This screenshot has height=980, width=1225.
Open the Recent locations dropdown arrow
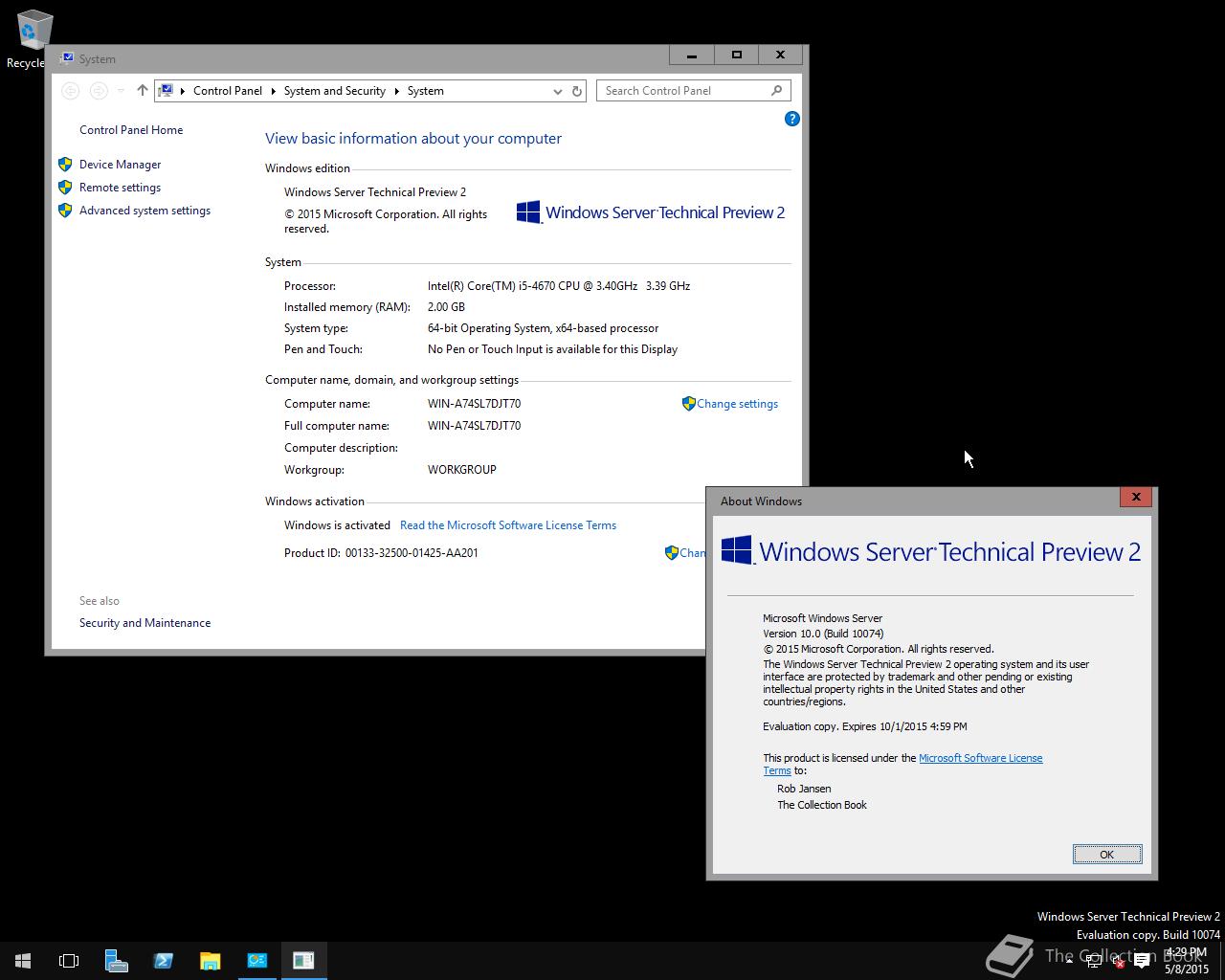point(121,91)
